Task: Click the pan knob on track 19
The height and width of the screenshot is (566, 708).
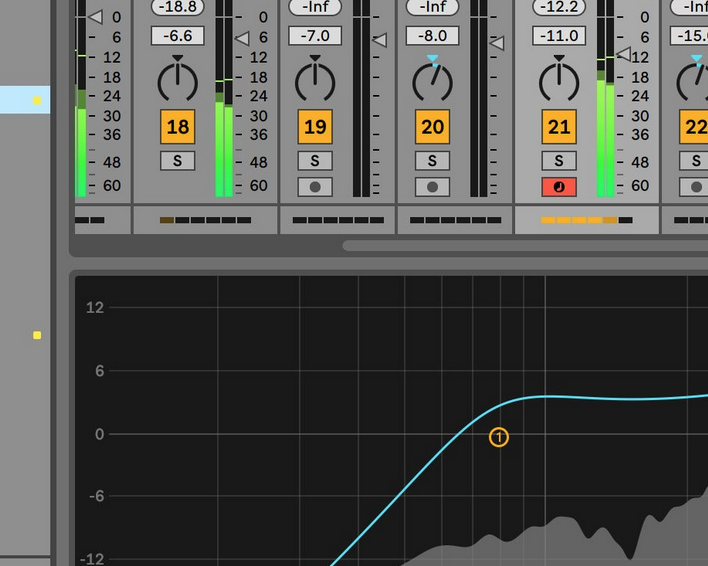Action: [x=315, y=77]
